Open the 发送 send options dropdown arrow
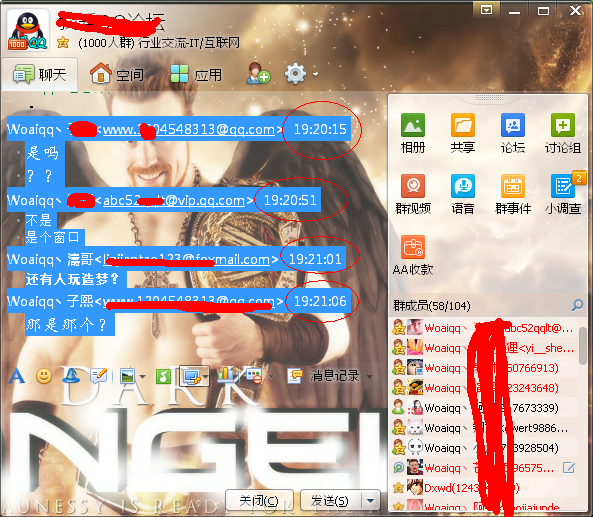Image resolution: width=593 pixels, height=517 pixels. [x=371, y=501]
